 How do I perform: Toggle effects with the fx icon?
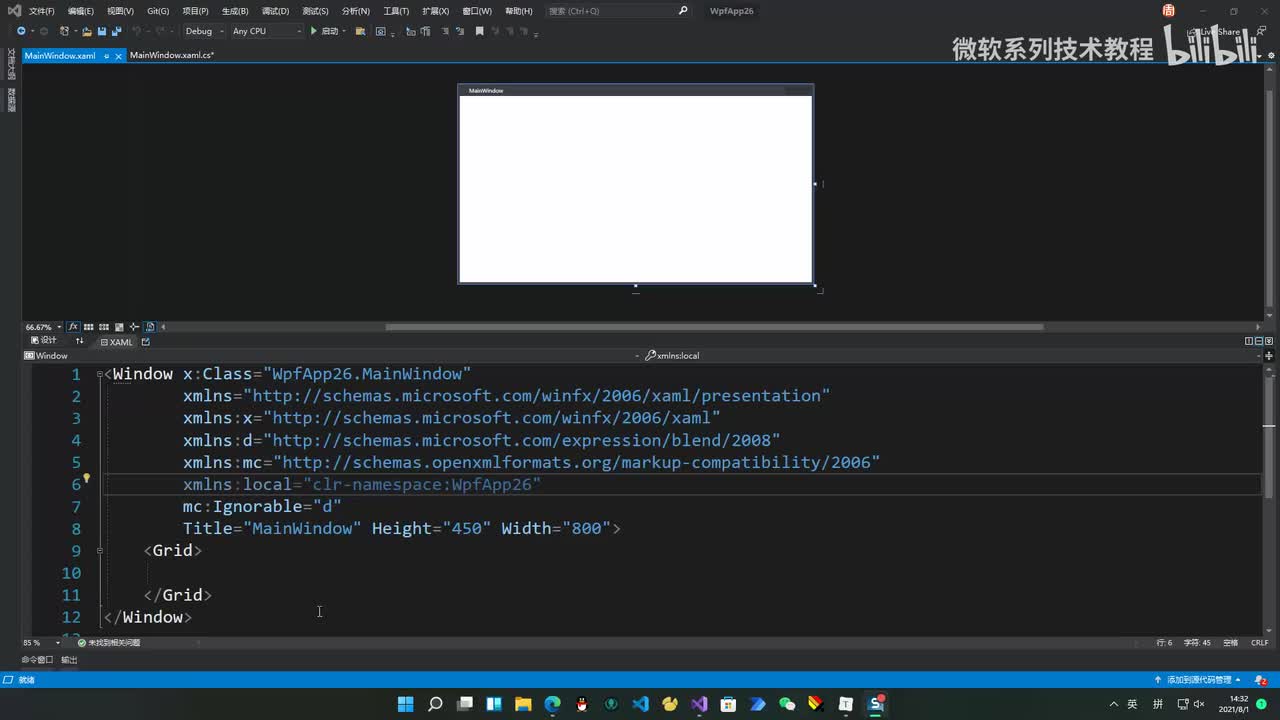73,327
